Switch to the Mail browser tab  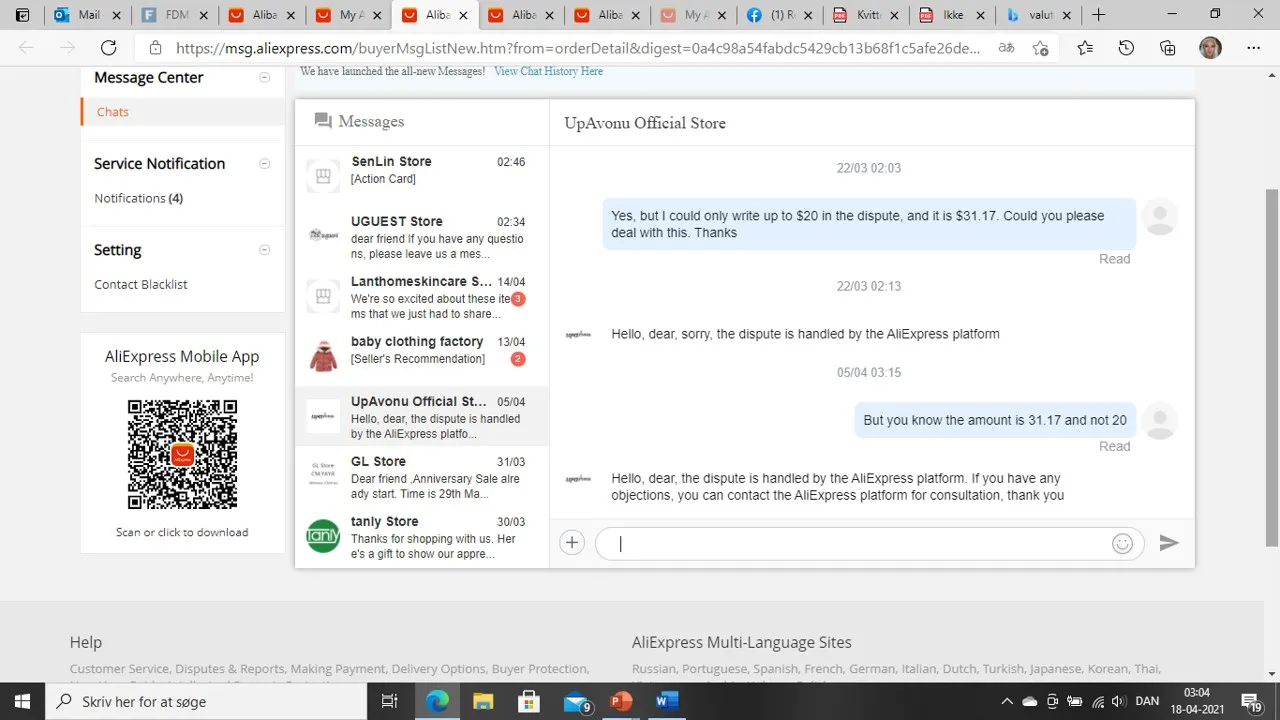click(x=88, y=15)
